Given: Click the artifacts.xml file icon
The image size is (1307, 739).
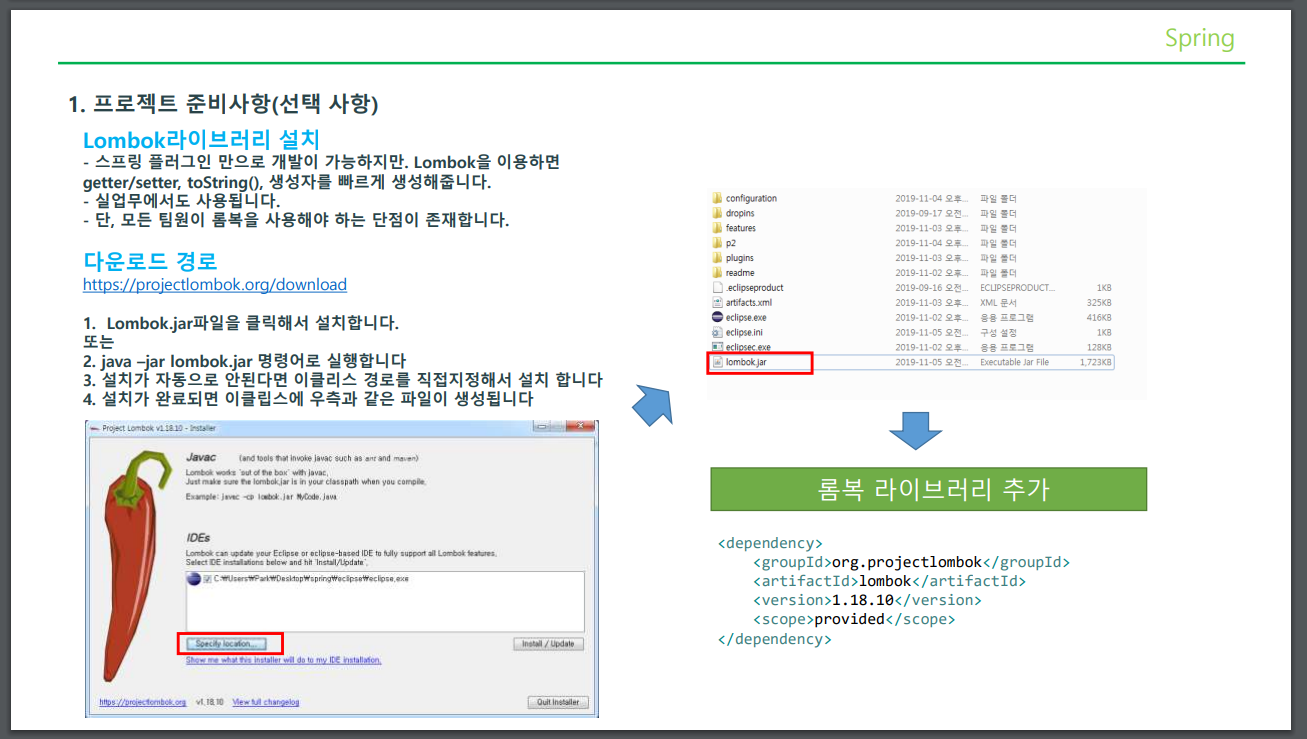Looking at the screenshot, I should [717, 302].
